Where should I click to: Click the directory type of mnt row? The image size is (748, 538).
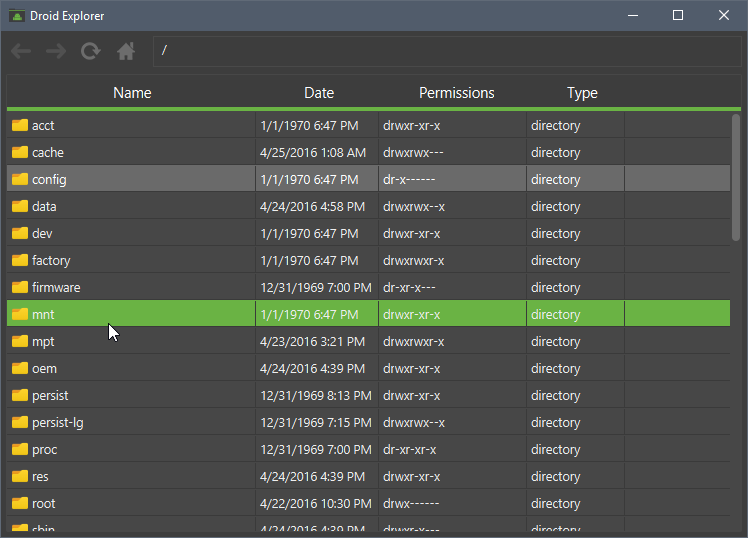click(556, 315)
